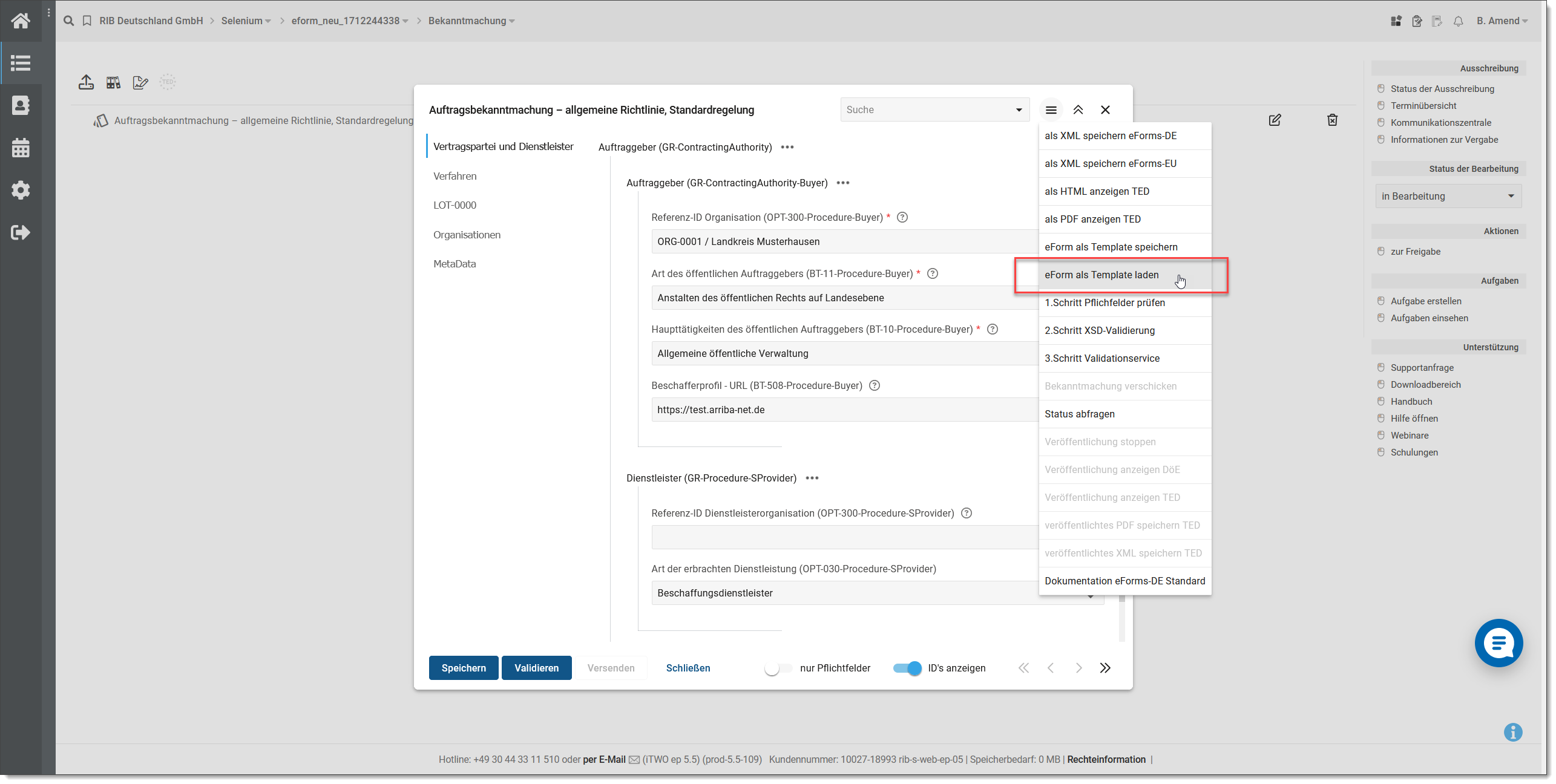Switch to the Verfahren section tab
The width and height of the screenshot is (1556, 784).
point(455,177)
